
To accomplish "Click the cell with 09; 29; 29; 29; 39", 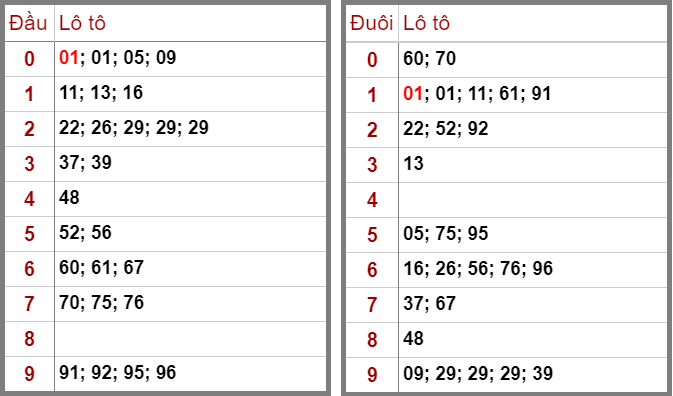I will point(533,375).
